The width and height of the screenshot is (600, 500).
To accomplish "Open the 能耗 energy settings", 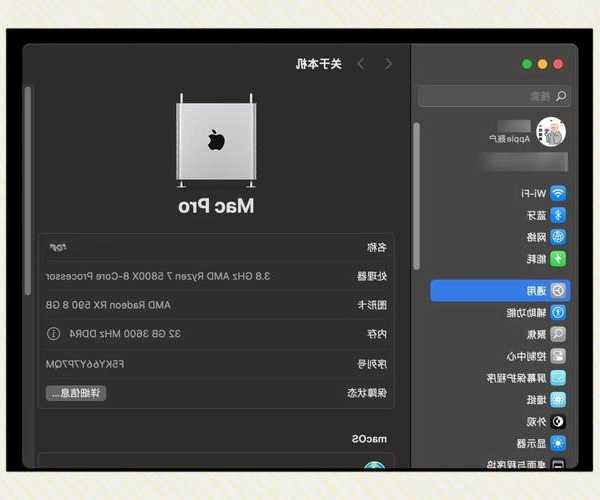I will point(546,259).
